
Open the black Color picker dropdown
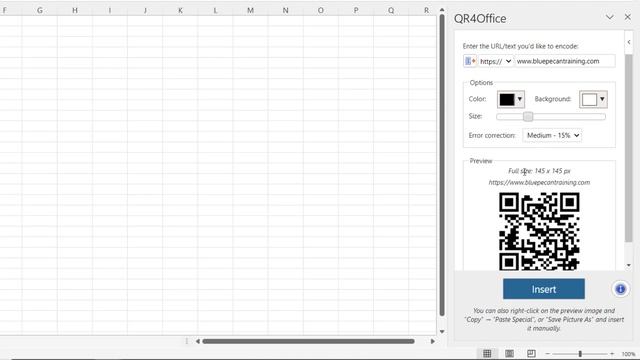pos(511,99)
